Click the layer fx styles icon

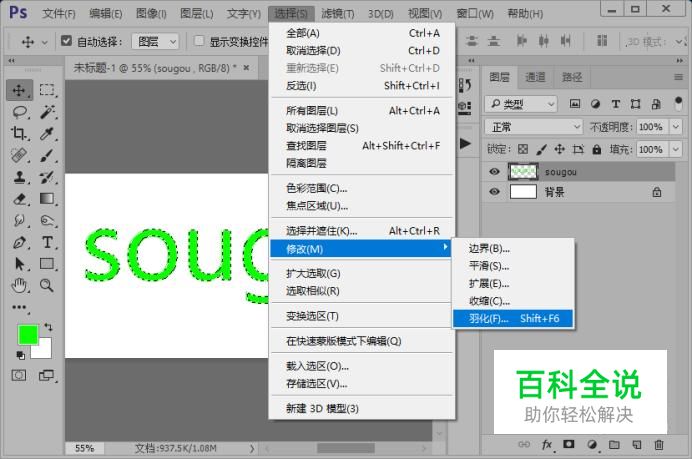tap(547, 444)
